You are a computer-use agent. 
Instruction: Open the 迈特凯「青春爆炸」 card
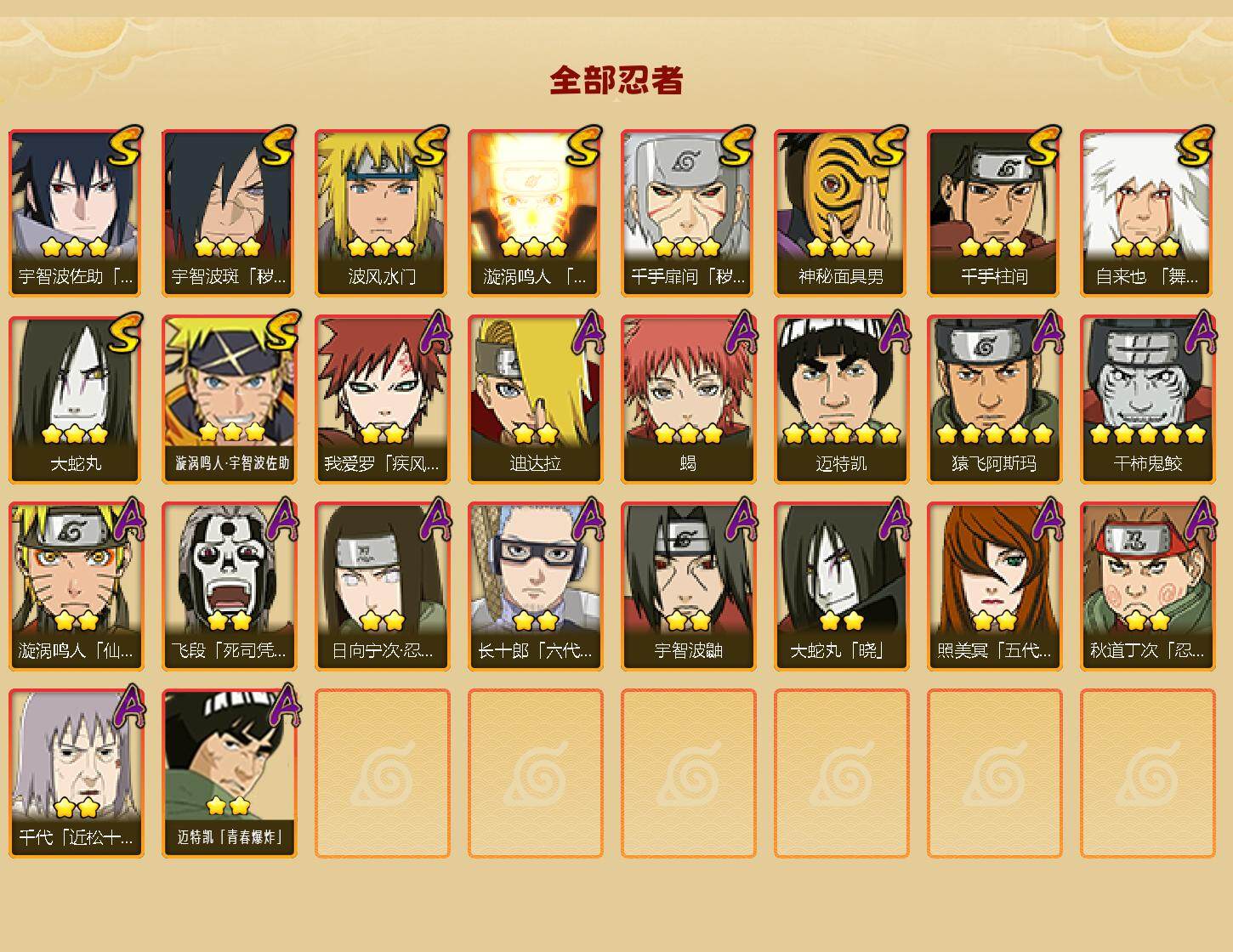pyautogui.click(x=229, y=773)
